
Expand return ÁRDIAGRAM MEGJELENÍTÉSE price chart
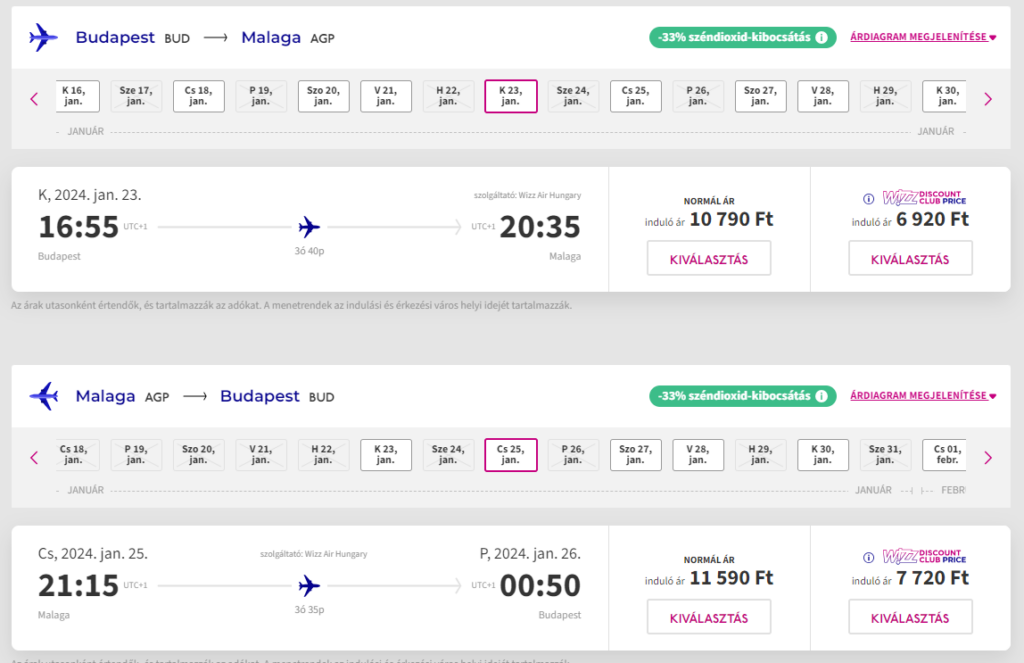click(923, 396)
